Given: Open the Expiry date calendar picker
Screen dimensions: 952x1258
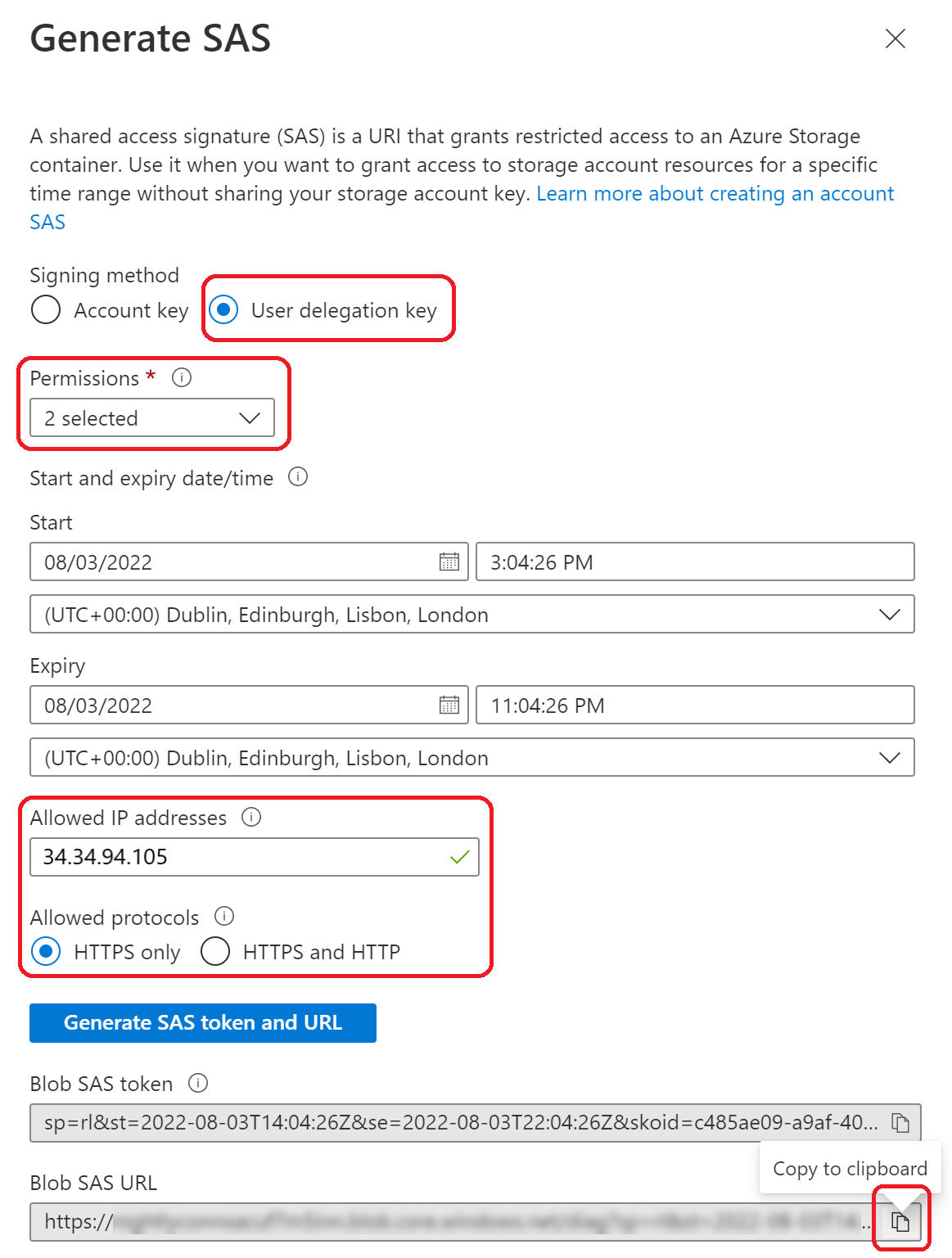Looking at the screenshot, I should click(x=449, y=705).
